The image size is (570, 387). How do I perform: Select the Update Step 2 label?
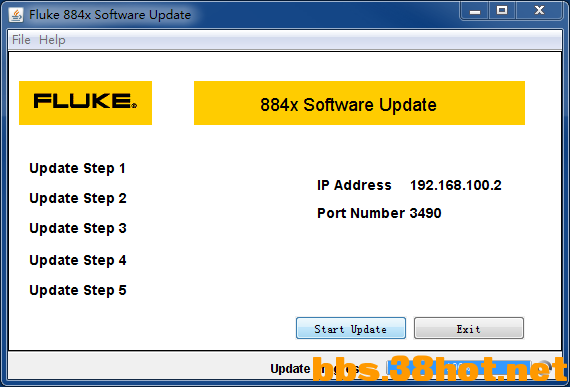point(78,198)
